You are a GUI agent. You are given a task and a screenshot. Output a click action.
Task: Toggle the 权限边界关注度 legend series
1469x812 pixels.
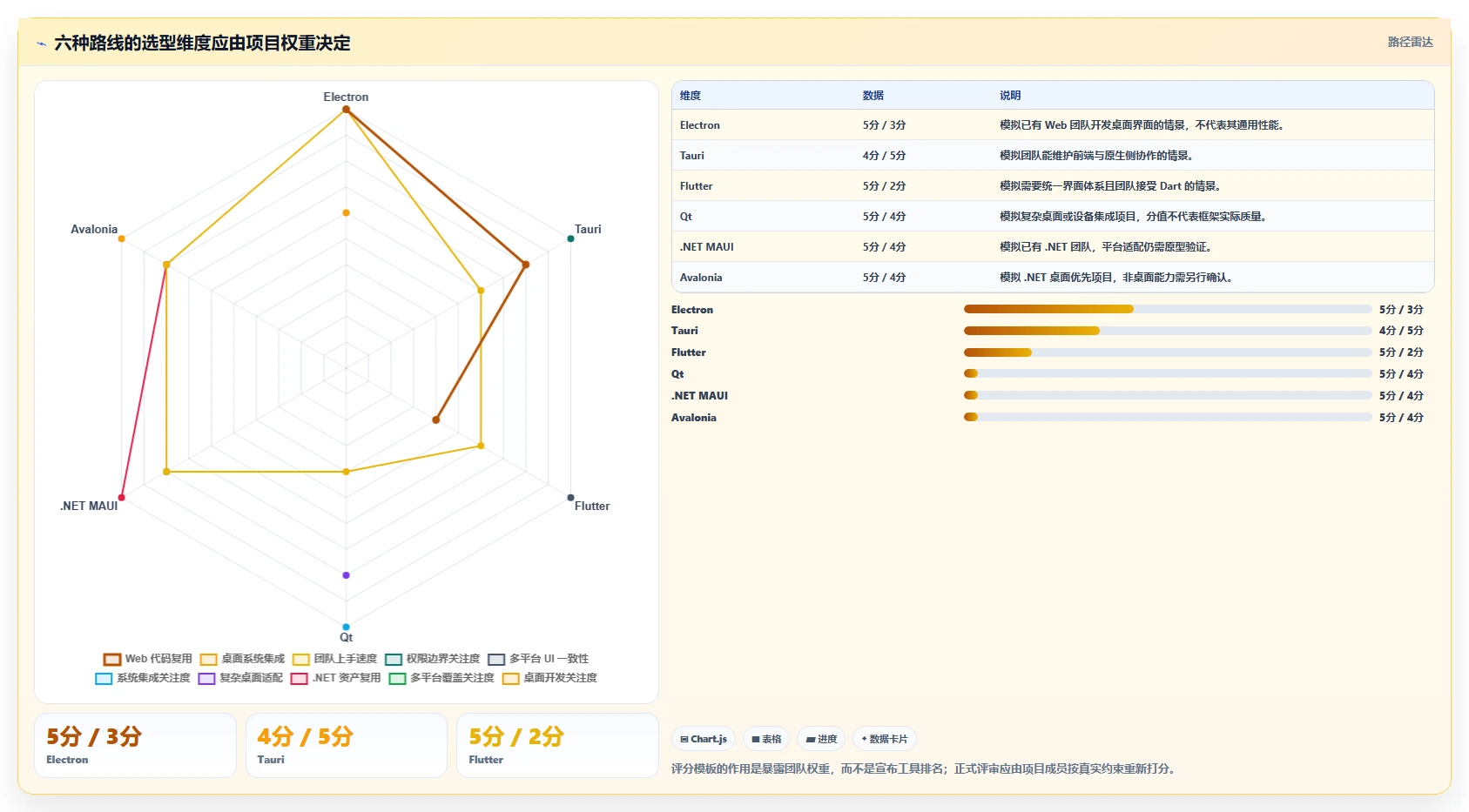click(432, 659)
